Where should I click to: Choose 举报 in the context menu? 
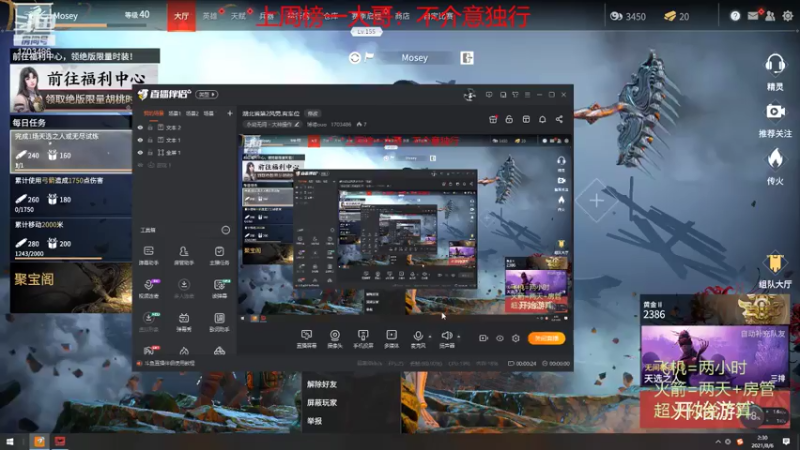[314, 421]
